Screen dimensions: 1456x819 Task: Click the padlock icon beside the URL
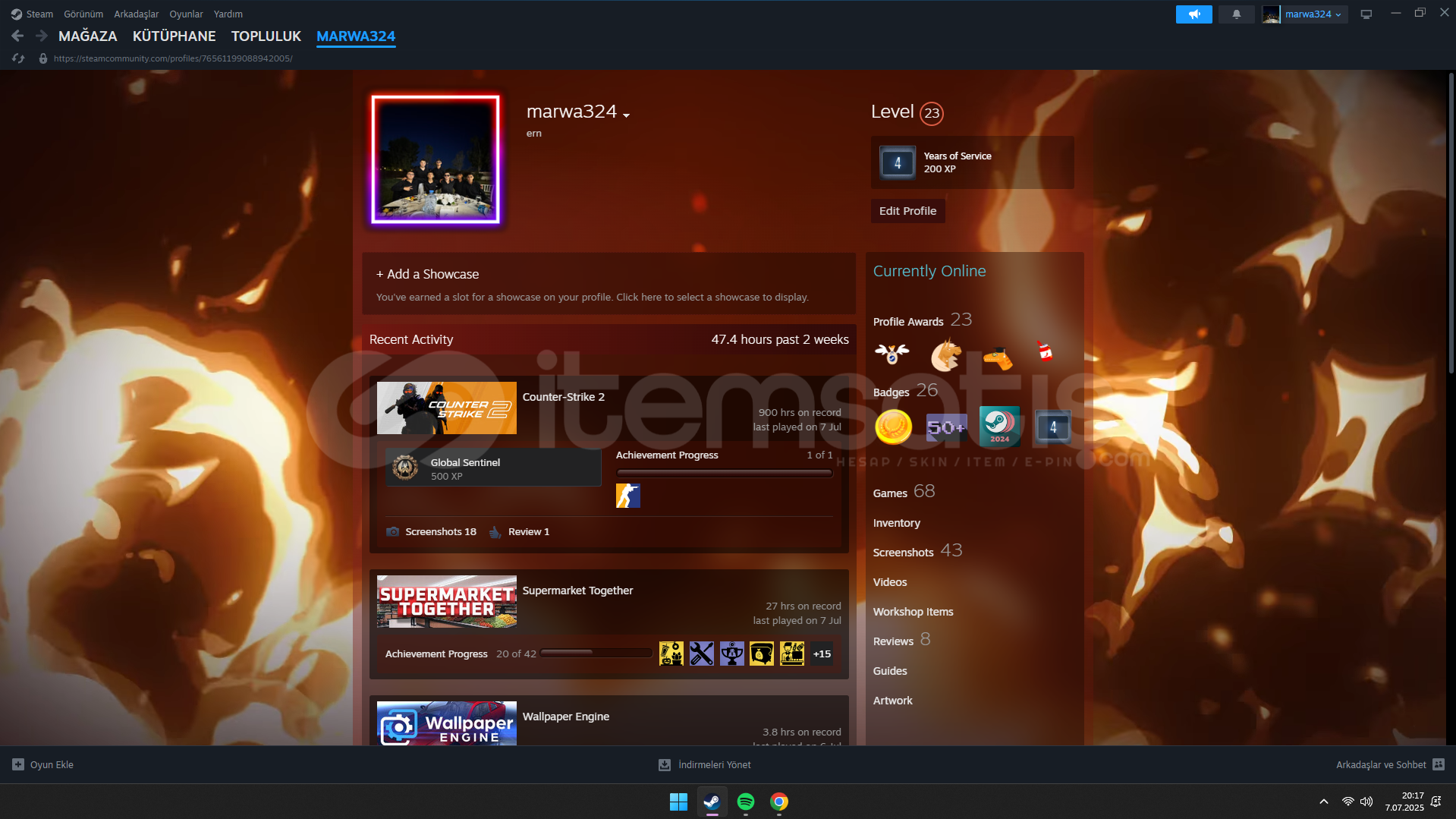click(x=43, y=58)
